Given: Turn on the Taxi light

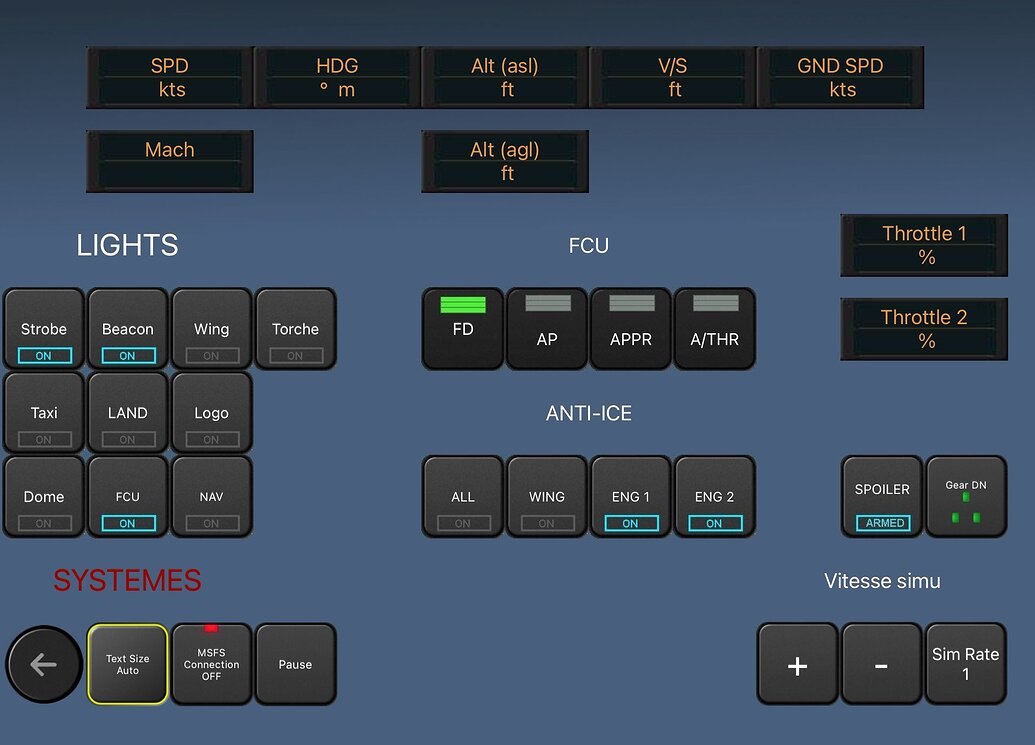Looking at the screenshot, I should (43, 413).
